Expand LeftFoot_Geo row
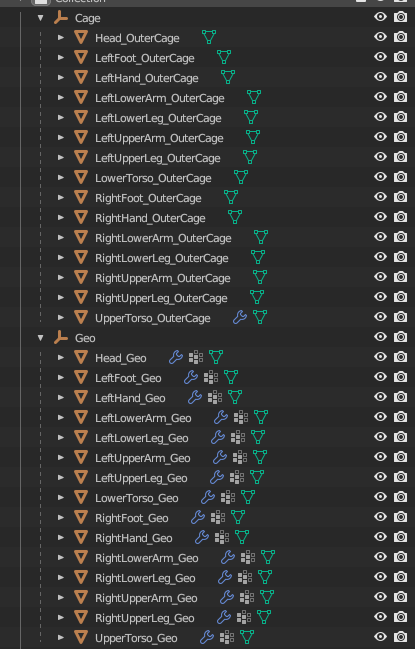Viewport: 415px width, 649px height. point(61,377)
